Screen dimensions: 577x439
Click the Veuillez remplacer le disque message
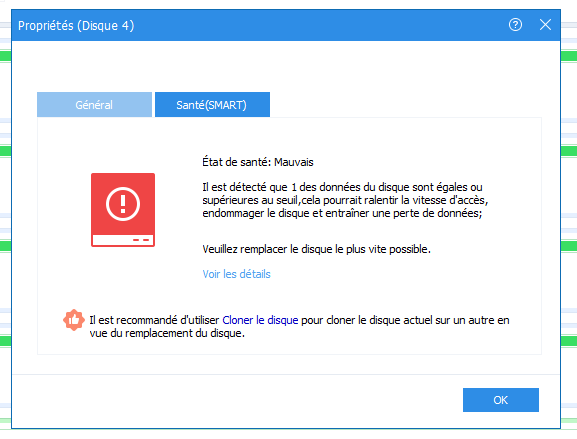(x=316, y=249)
